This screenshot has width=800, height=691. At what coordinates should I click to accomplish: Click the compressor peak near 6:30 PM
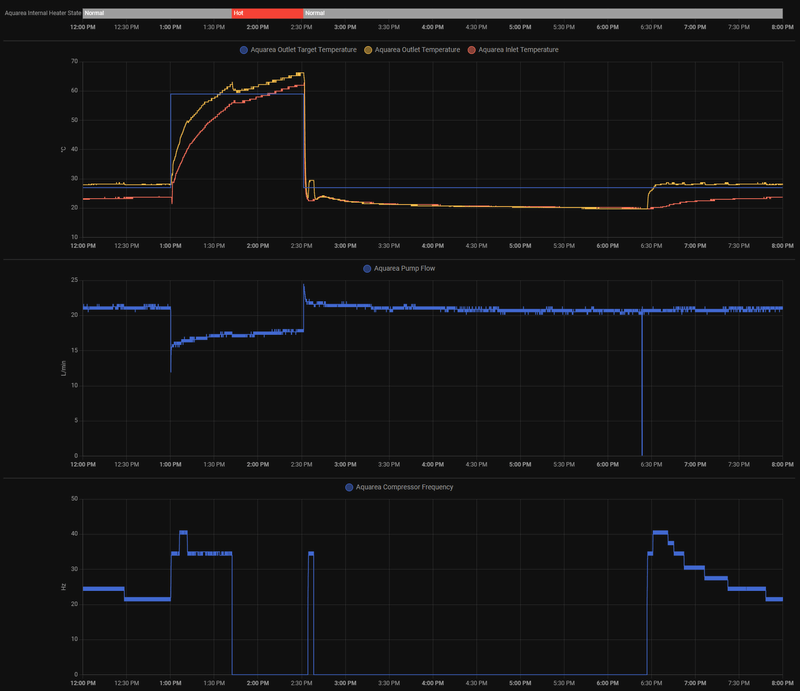point(660,533)
